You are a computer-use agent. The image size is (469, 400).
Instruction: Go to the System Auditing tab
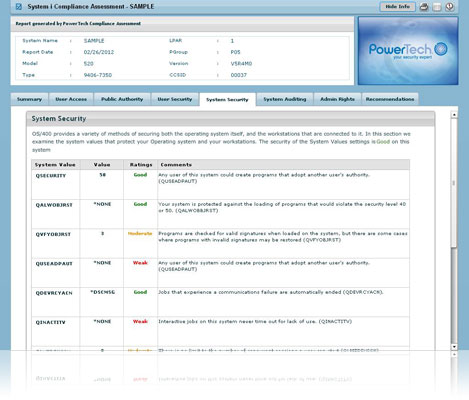(x=285, y=99)
